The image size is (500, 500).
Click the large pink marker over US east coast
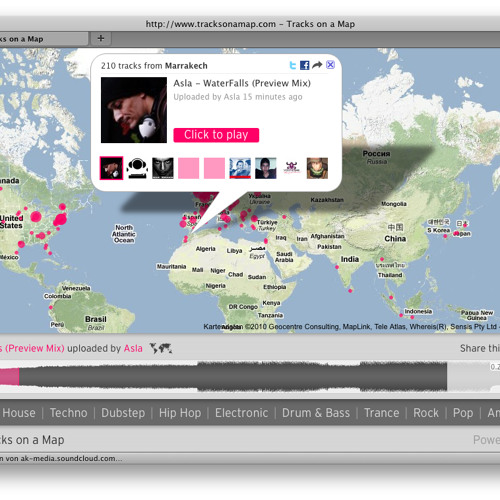pyautogui.click(x=60, y=220)
